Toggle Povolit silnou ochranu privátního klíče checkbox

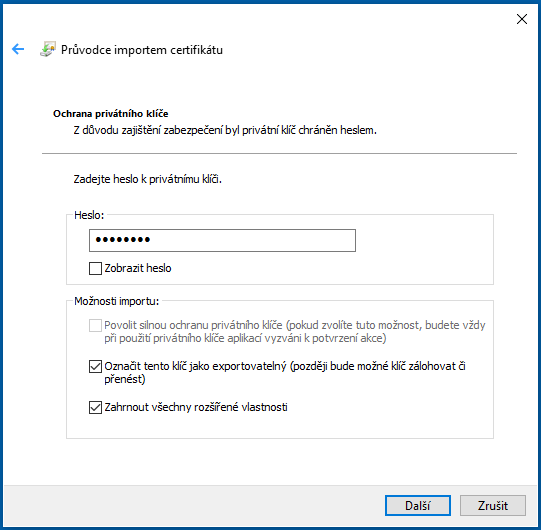click(95, 325)
